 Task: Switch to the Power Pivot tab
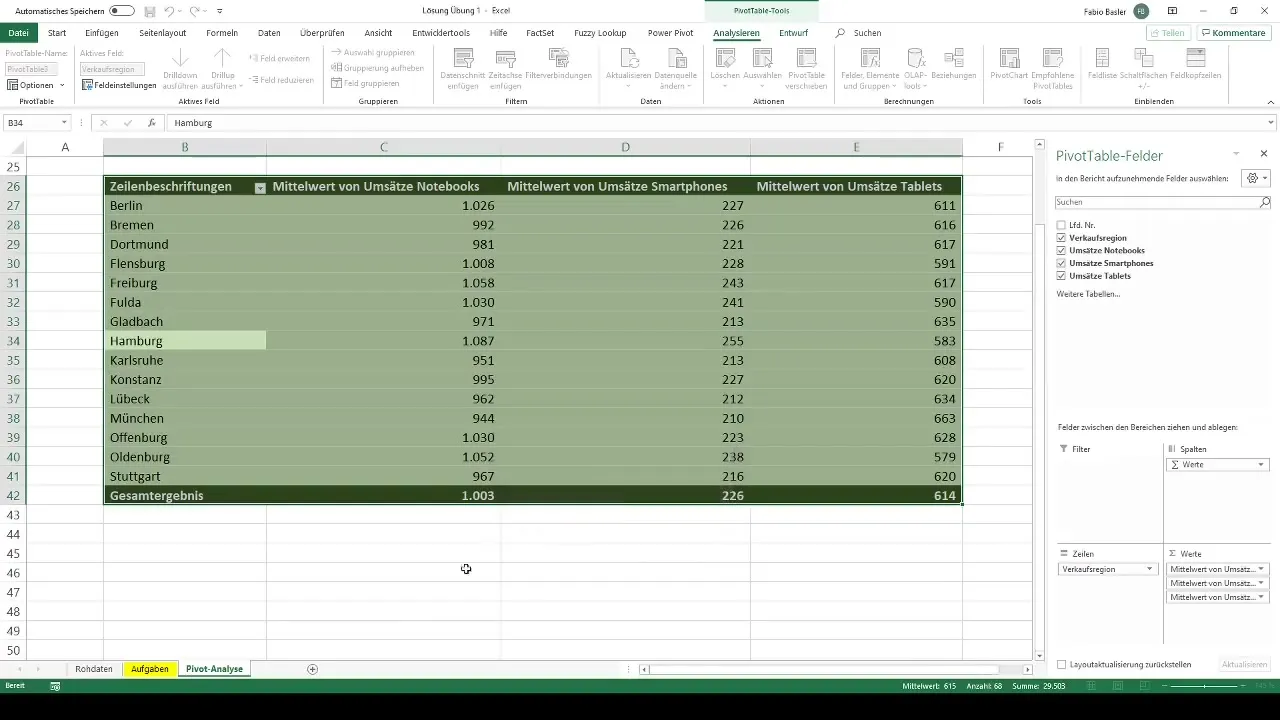[670, 33]
